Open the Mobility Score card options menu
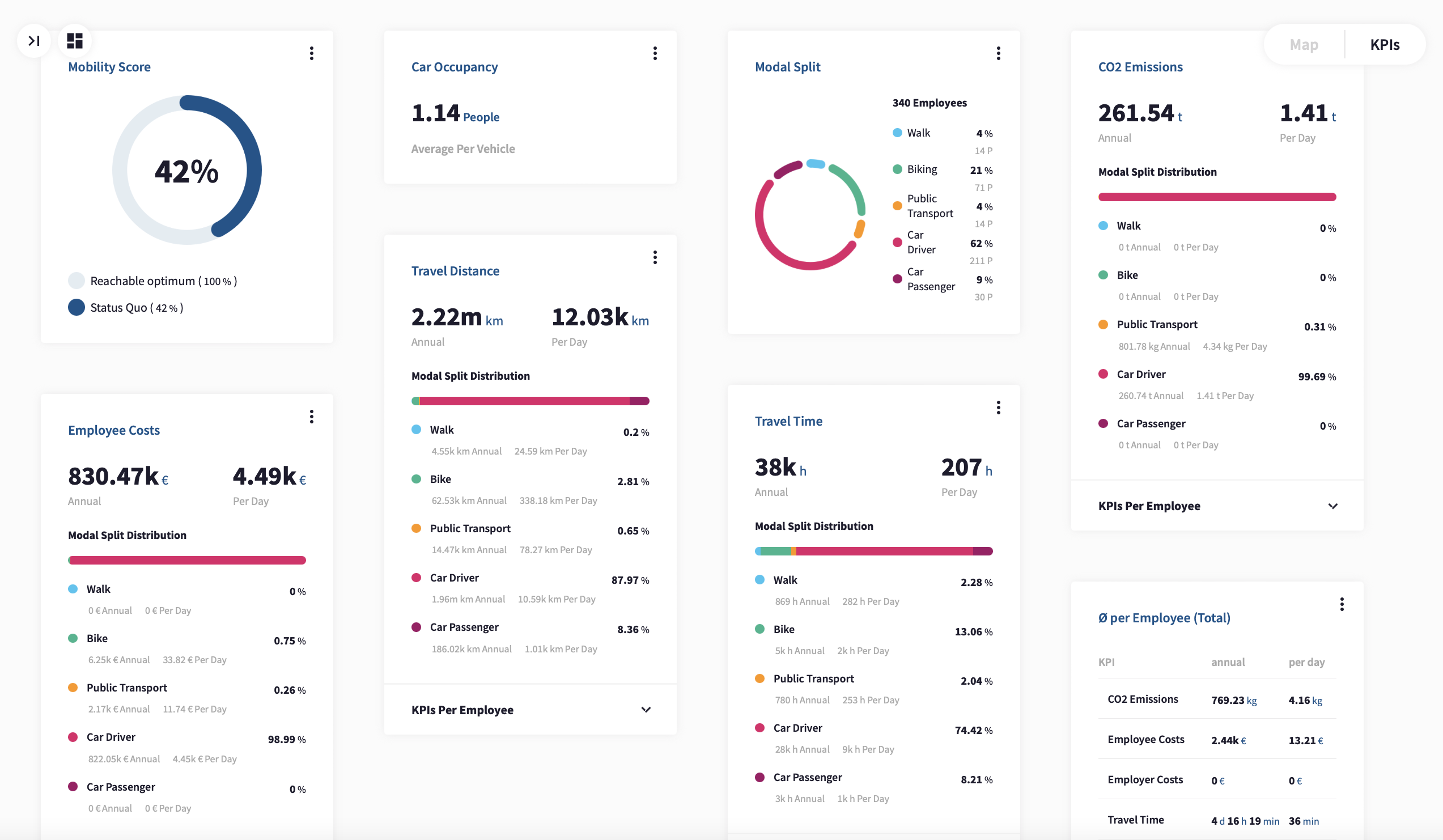The width and height of the screenshot is (1443, 840). [312, 53]
